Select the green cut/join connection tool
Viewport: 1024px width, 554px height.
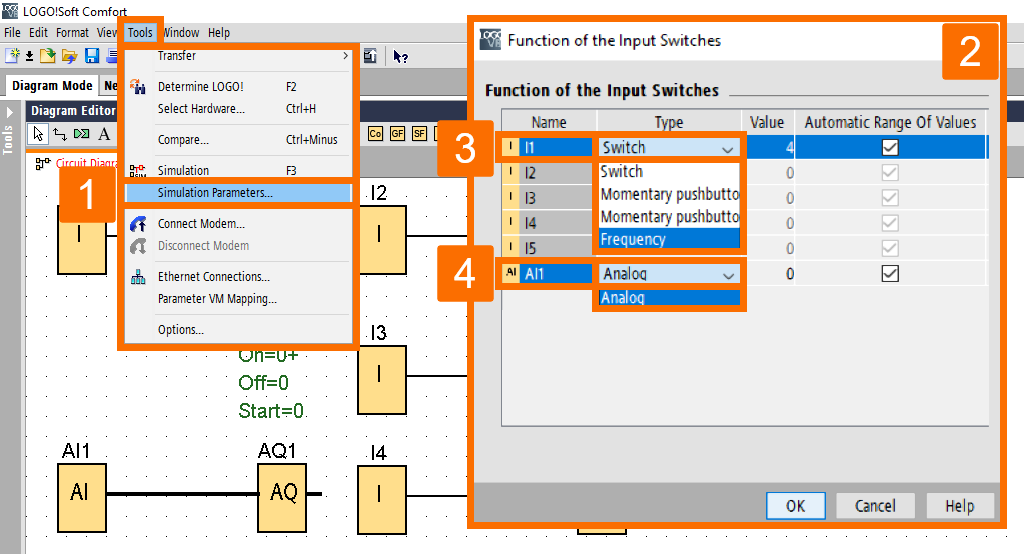pos(82,134)
